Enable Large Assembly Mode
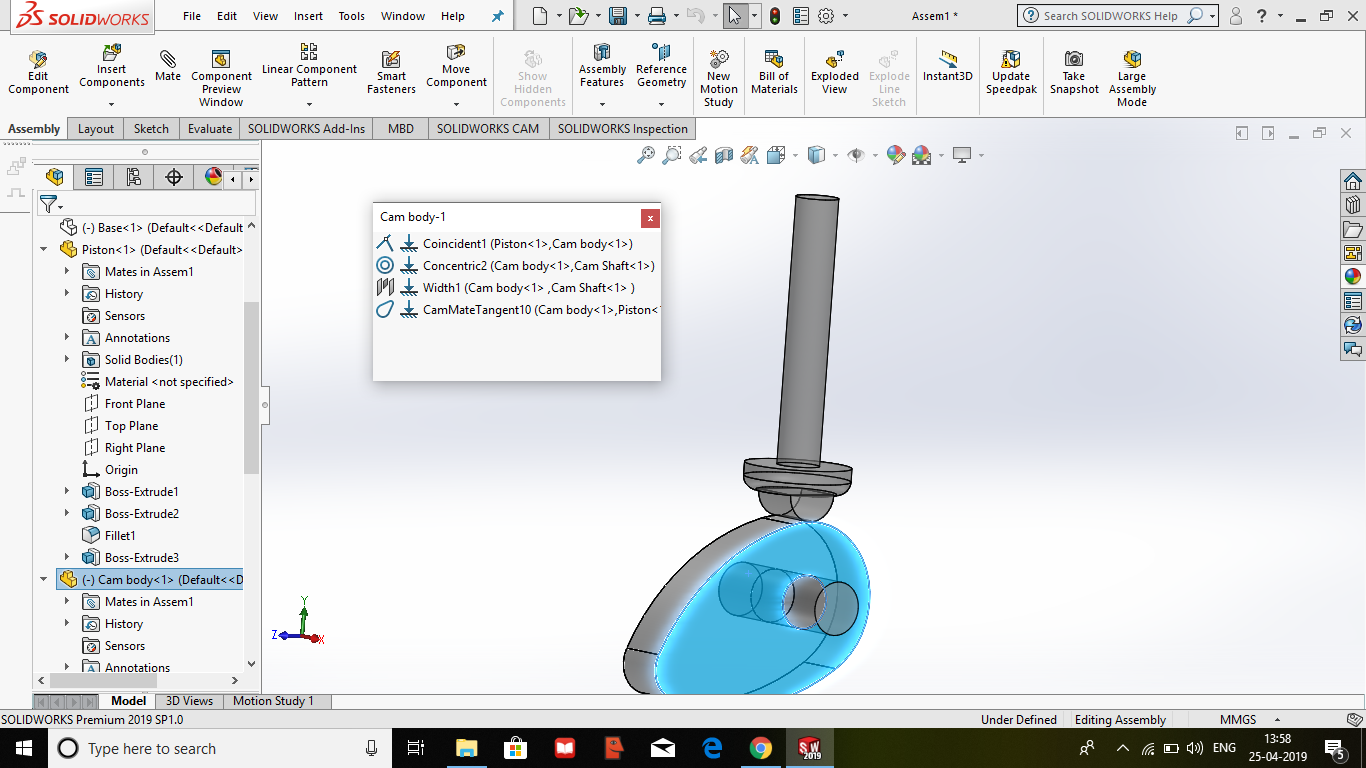 (x=1131, y=70)
